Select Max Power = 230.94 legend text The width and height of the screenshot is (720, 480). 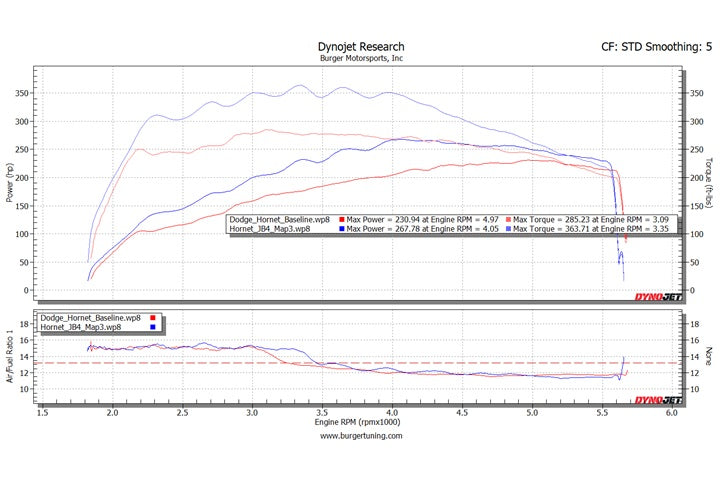tap(422, 220)
